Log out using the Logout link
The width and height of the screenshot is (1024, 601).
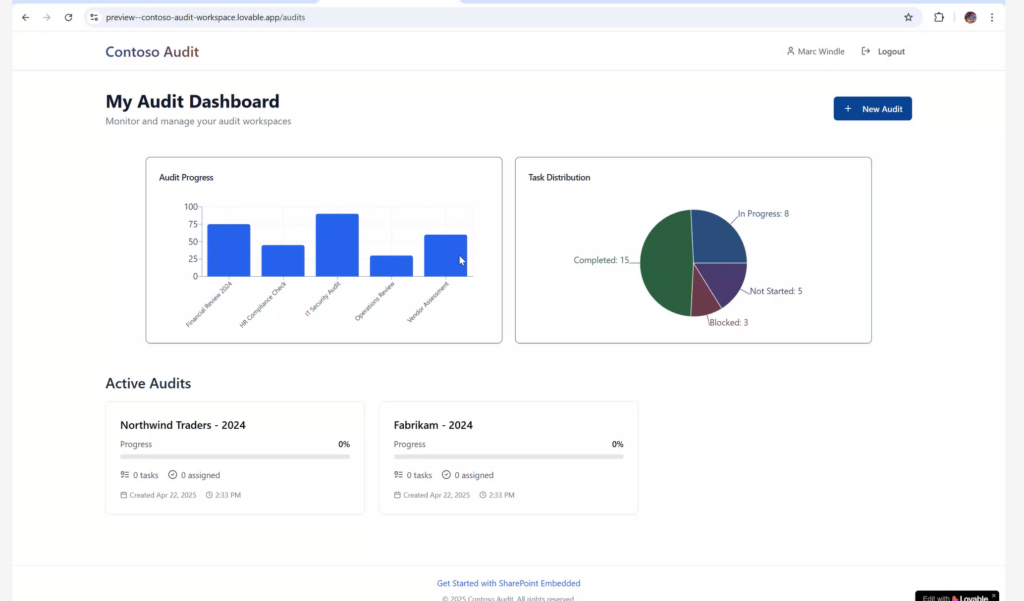[884, 51]
